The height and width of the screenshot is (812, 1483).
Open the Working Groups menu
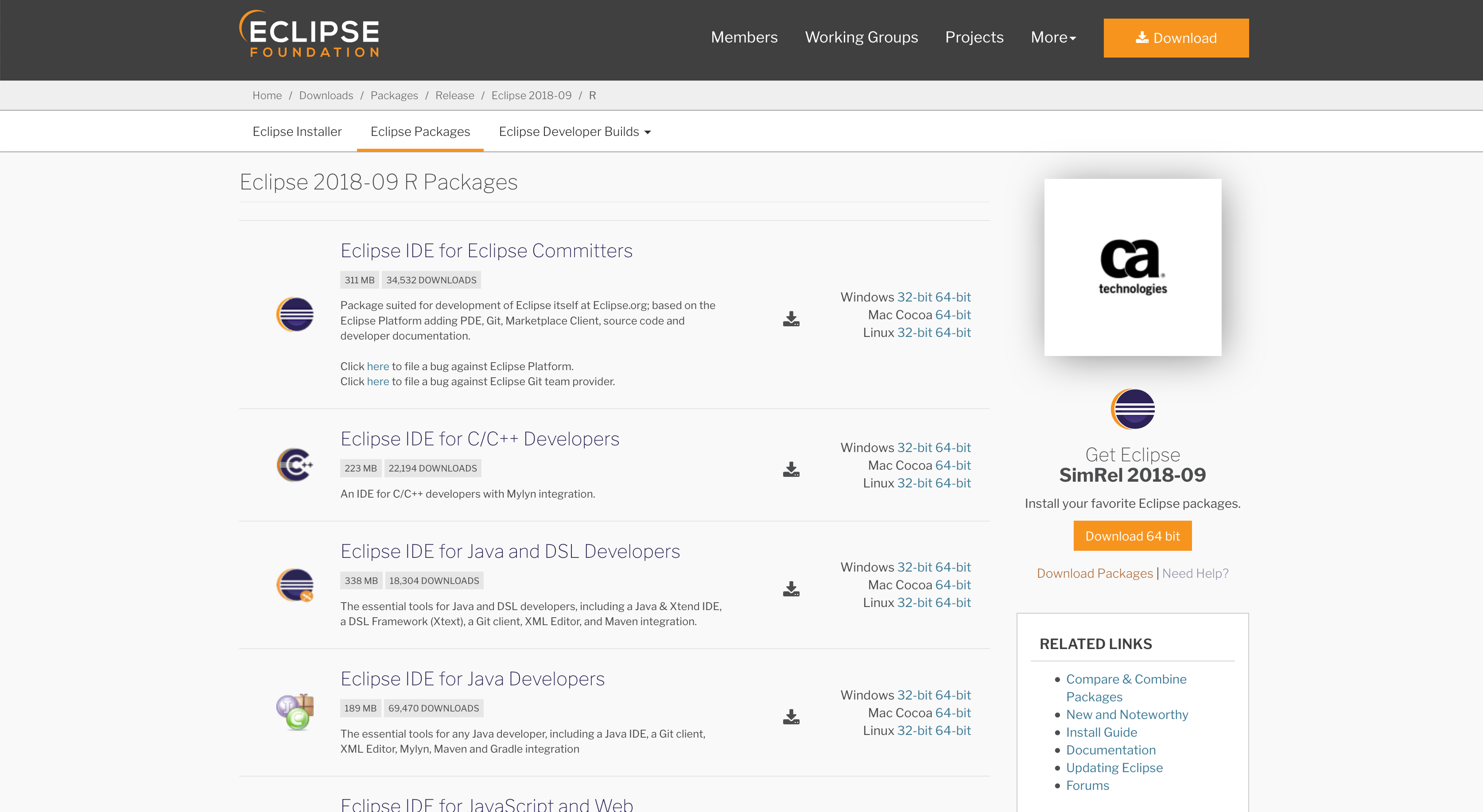click(x=861, y=37)
